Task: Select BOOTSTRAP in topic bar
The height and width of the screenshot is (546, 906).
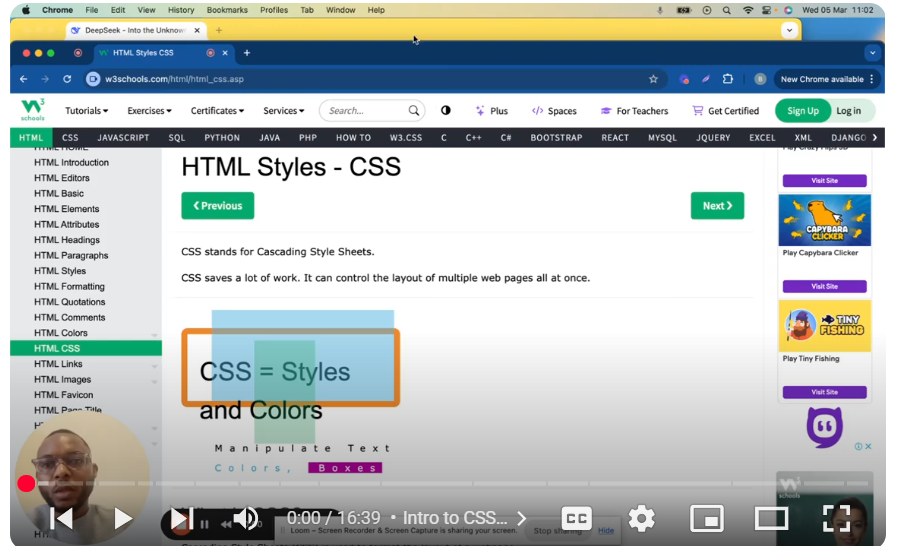Action: pos(556,138)
